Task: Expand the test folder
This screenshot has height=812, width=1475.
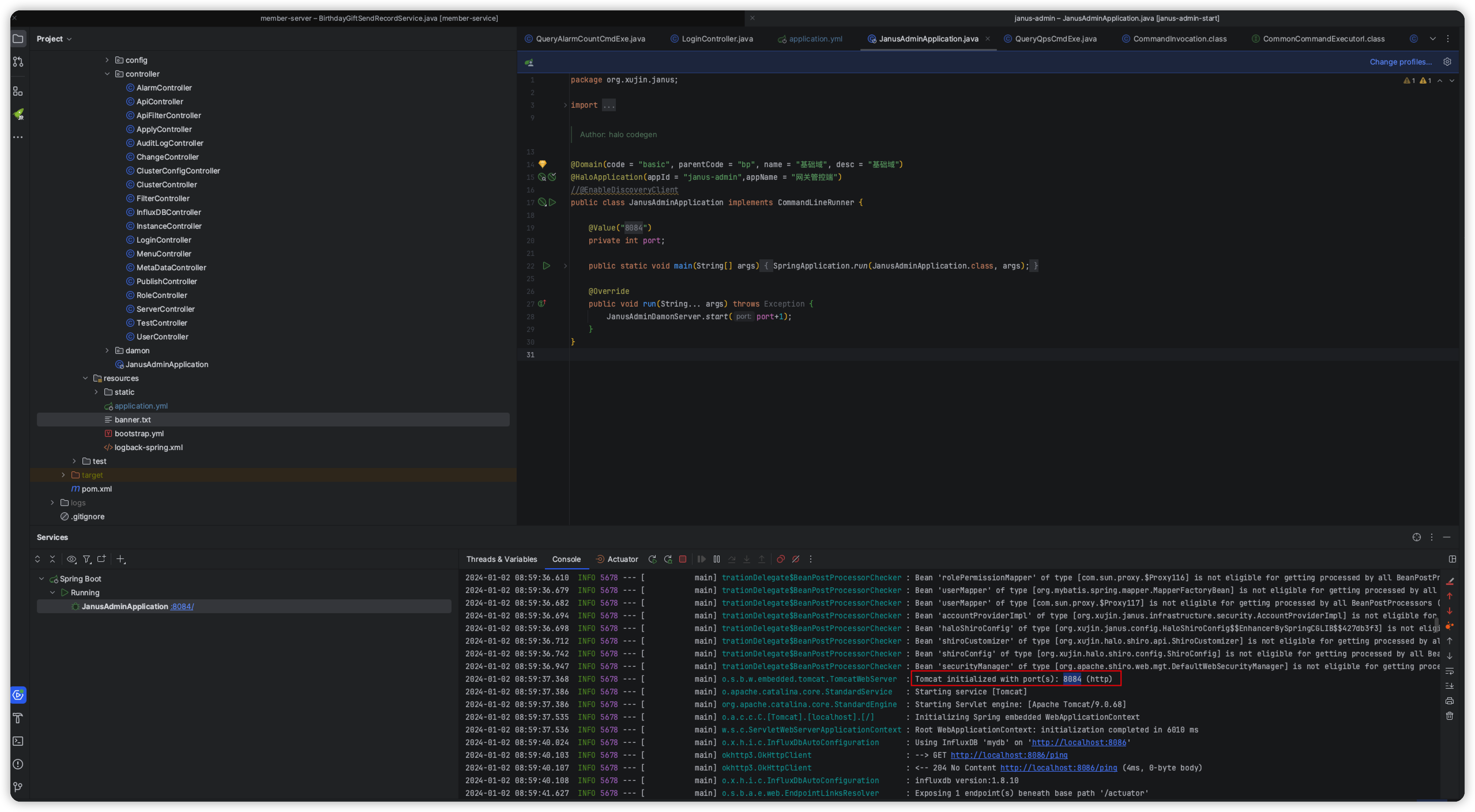Action: [x=74, y=461]
